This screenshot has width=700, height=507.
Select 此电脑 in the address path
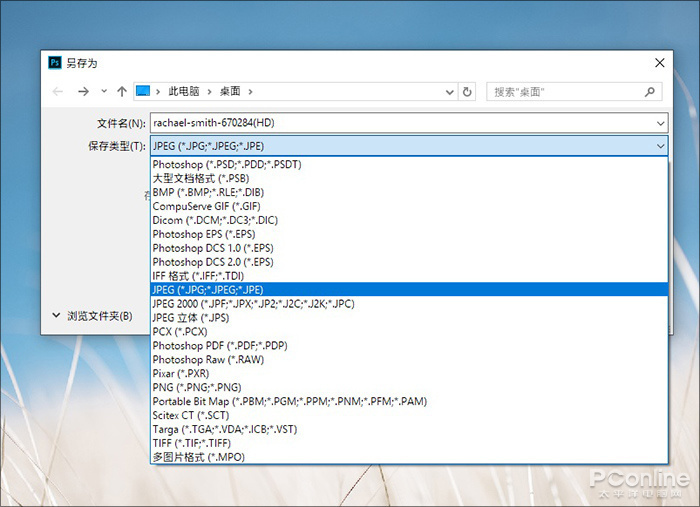click(183, 91)
